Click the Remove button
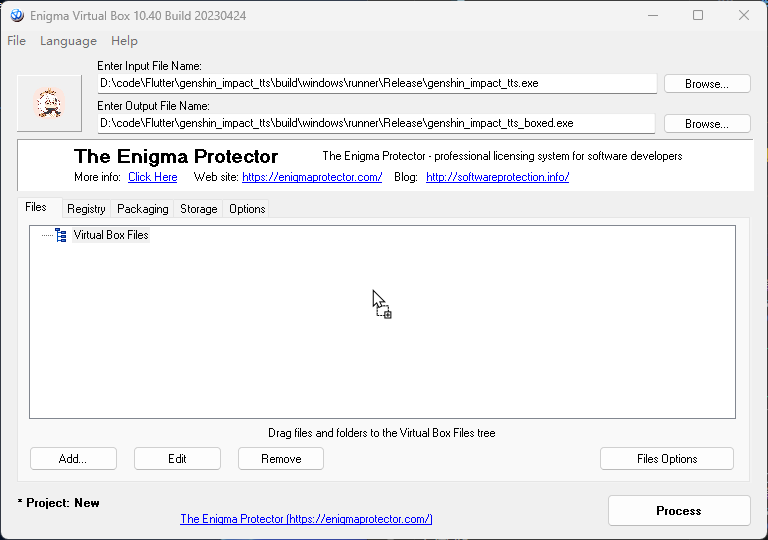768x540 pixels. point(281,459)
